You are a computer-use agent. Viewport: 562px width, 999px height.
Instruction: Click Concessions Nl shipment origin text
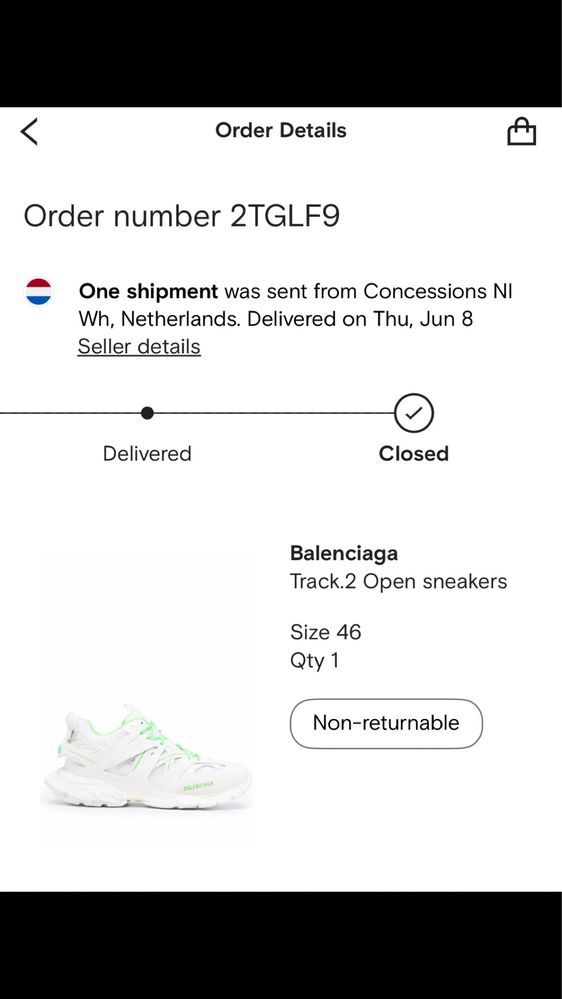[438, 291]
